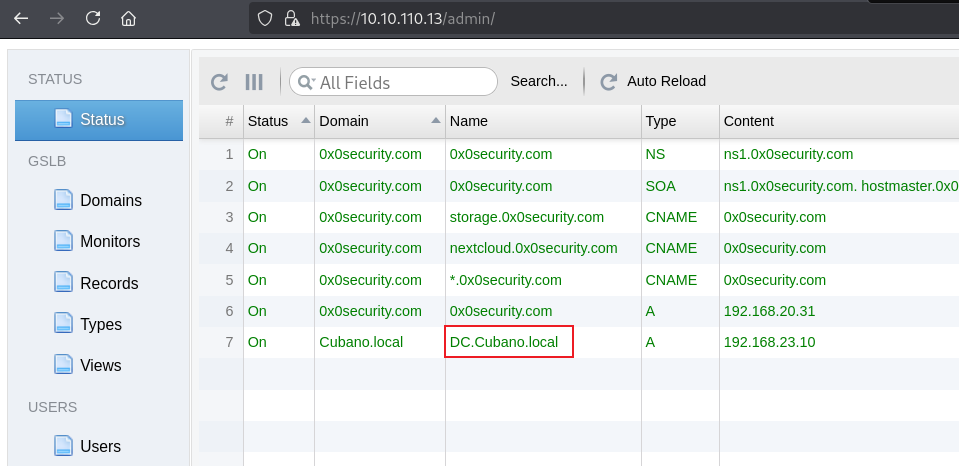Click the browser back arrow
The image size is (959, 466).
(20, 18)
